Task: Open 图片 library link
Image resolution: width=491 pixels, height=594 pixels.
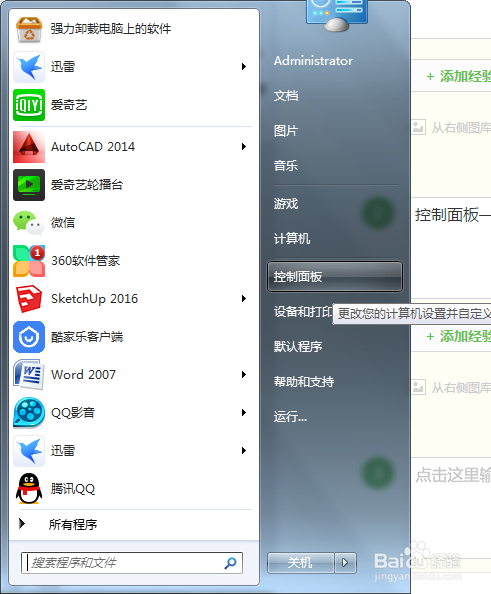Action: pos(286,131)
